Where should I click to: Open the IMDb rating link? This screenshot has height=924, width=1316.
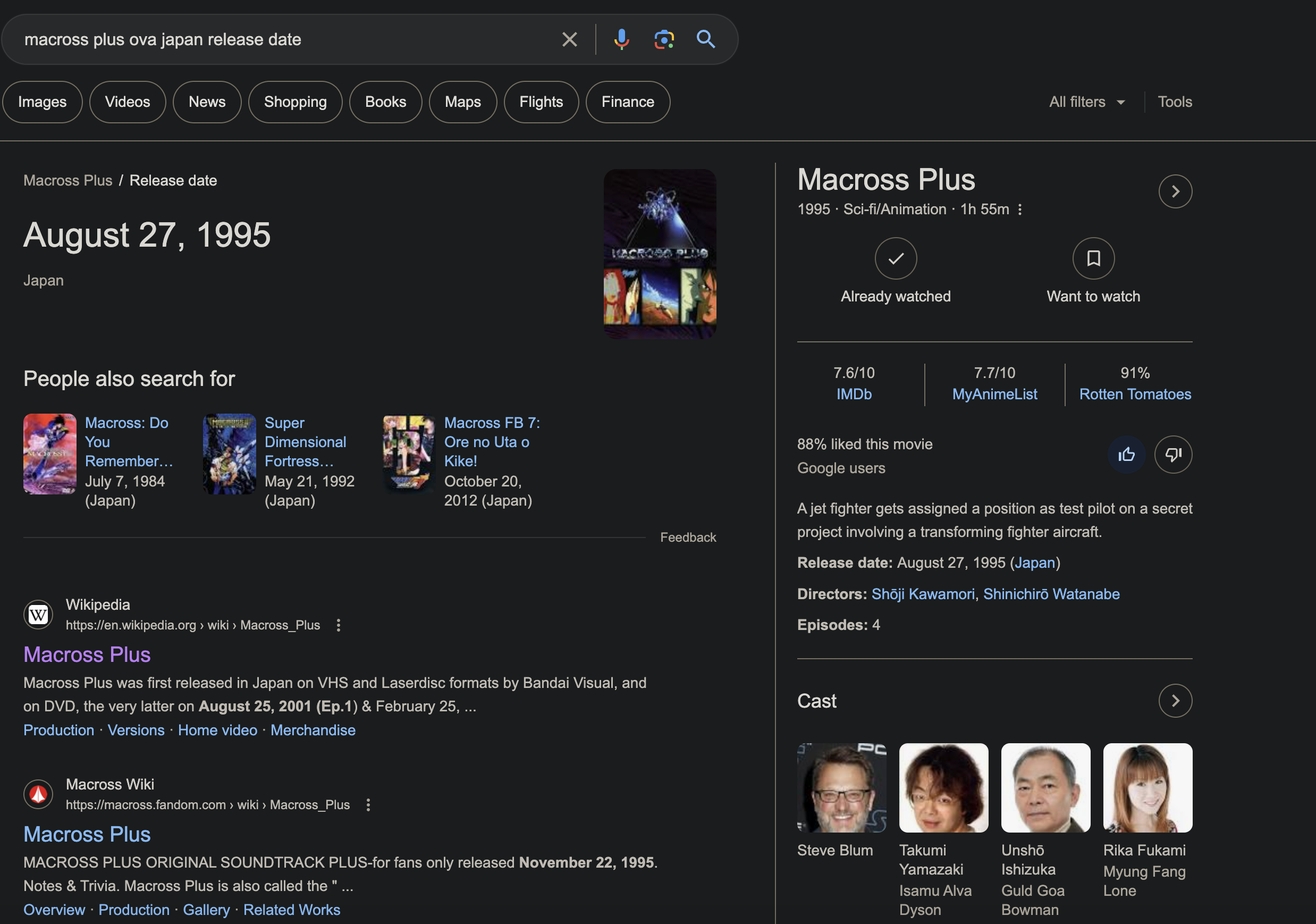854,394
